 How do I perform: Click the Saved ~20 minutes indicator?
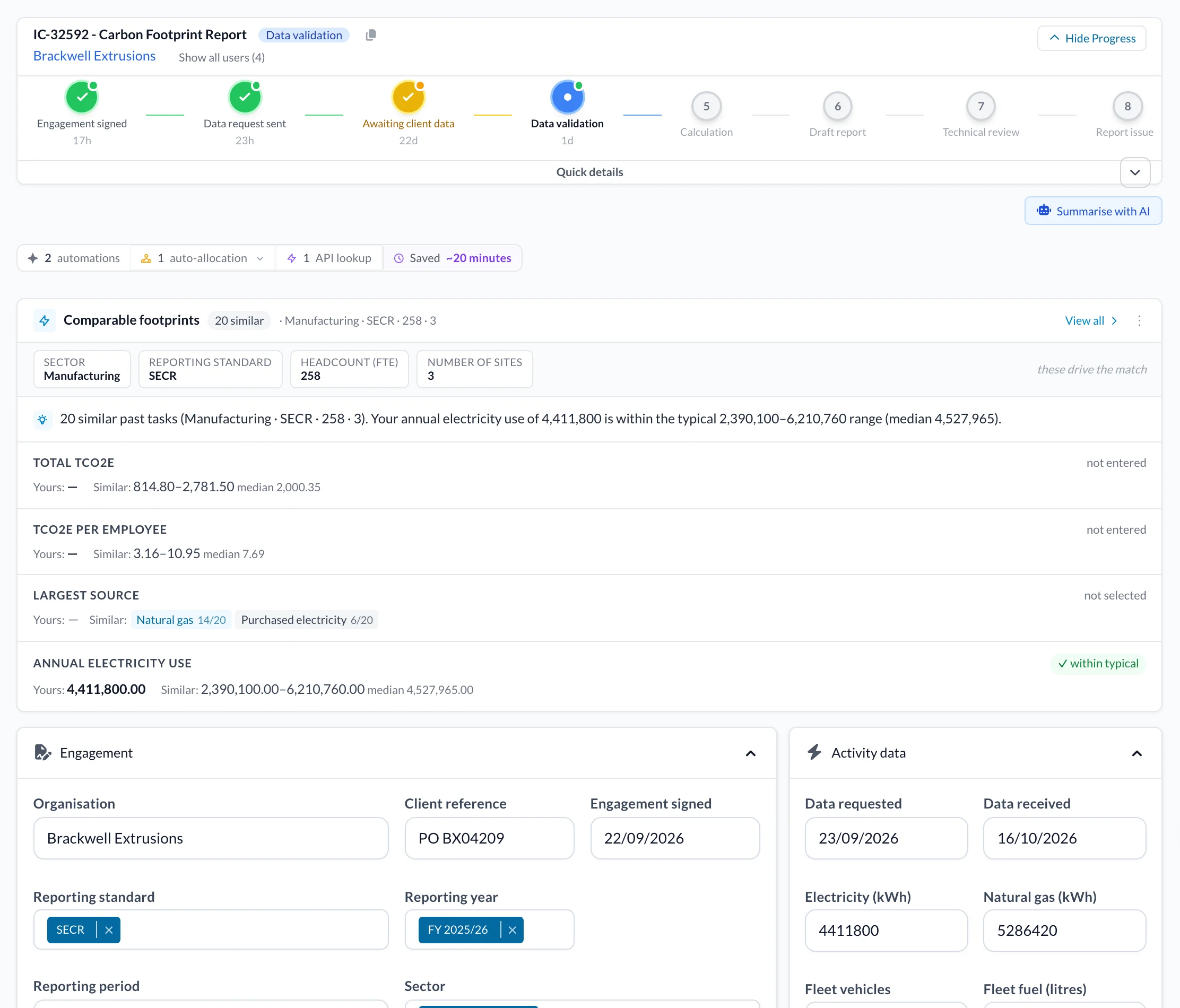(x=453, y=258)
